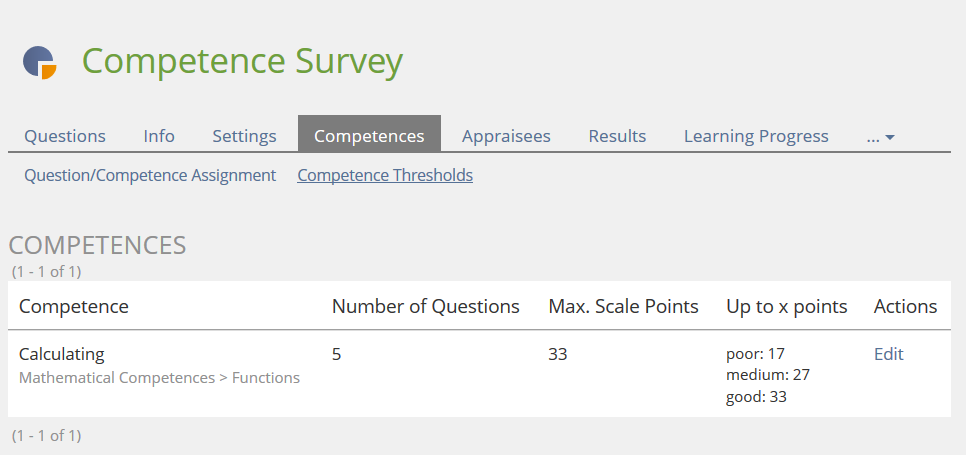The height and width of the screenshot is (455, 966).
Task: Open the Settings tab
Action: click(244, 136)
